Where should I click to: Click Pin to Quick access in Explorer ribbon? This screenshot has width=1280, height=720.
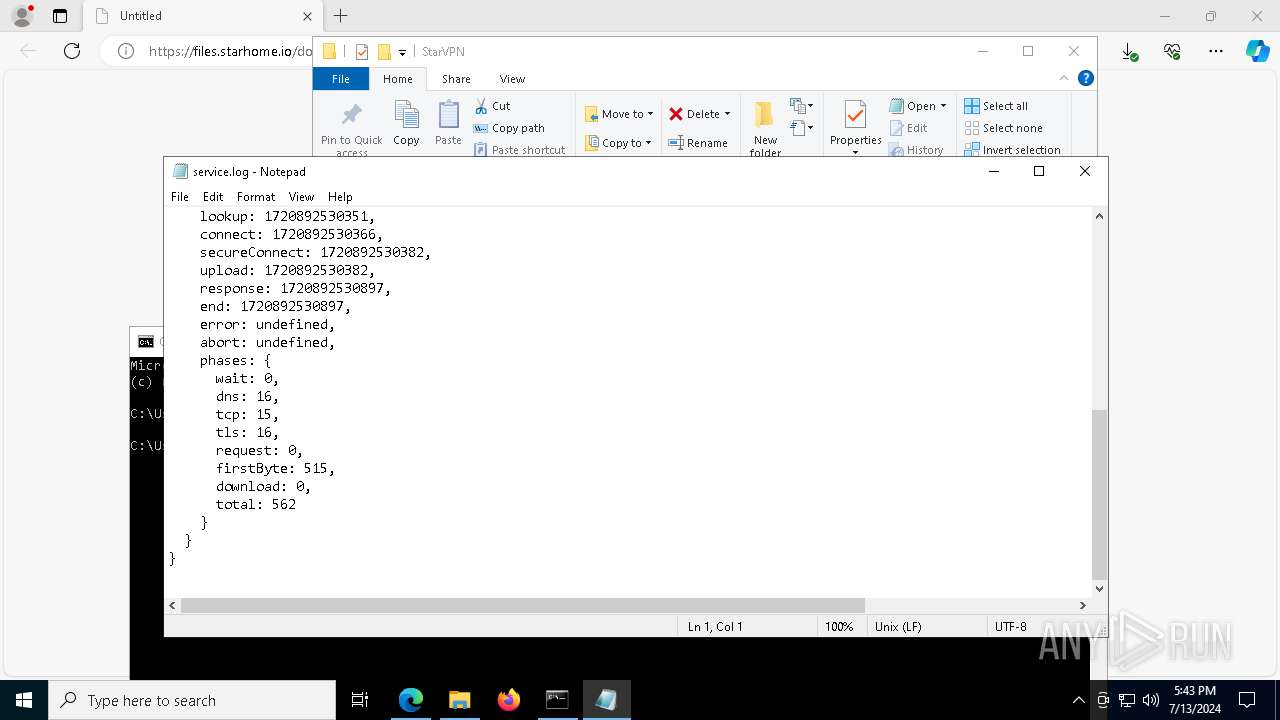pos(352,128)
